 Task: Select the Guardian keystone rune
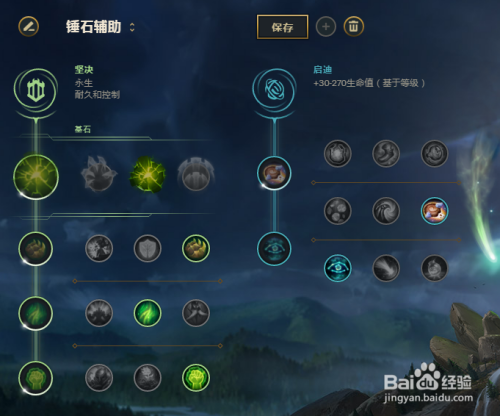point(196,174)
